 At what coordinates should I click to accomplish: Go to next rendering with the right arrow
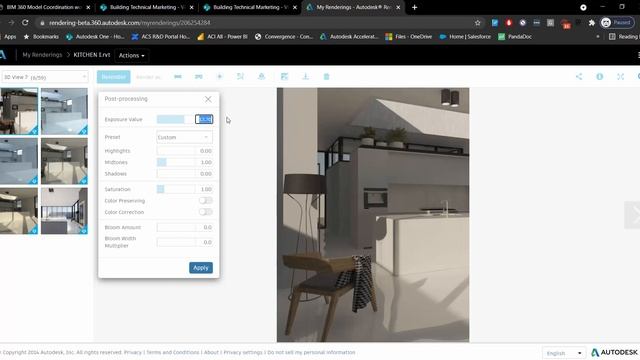(634, 215)
